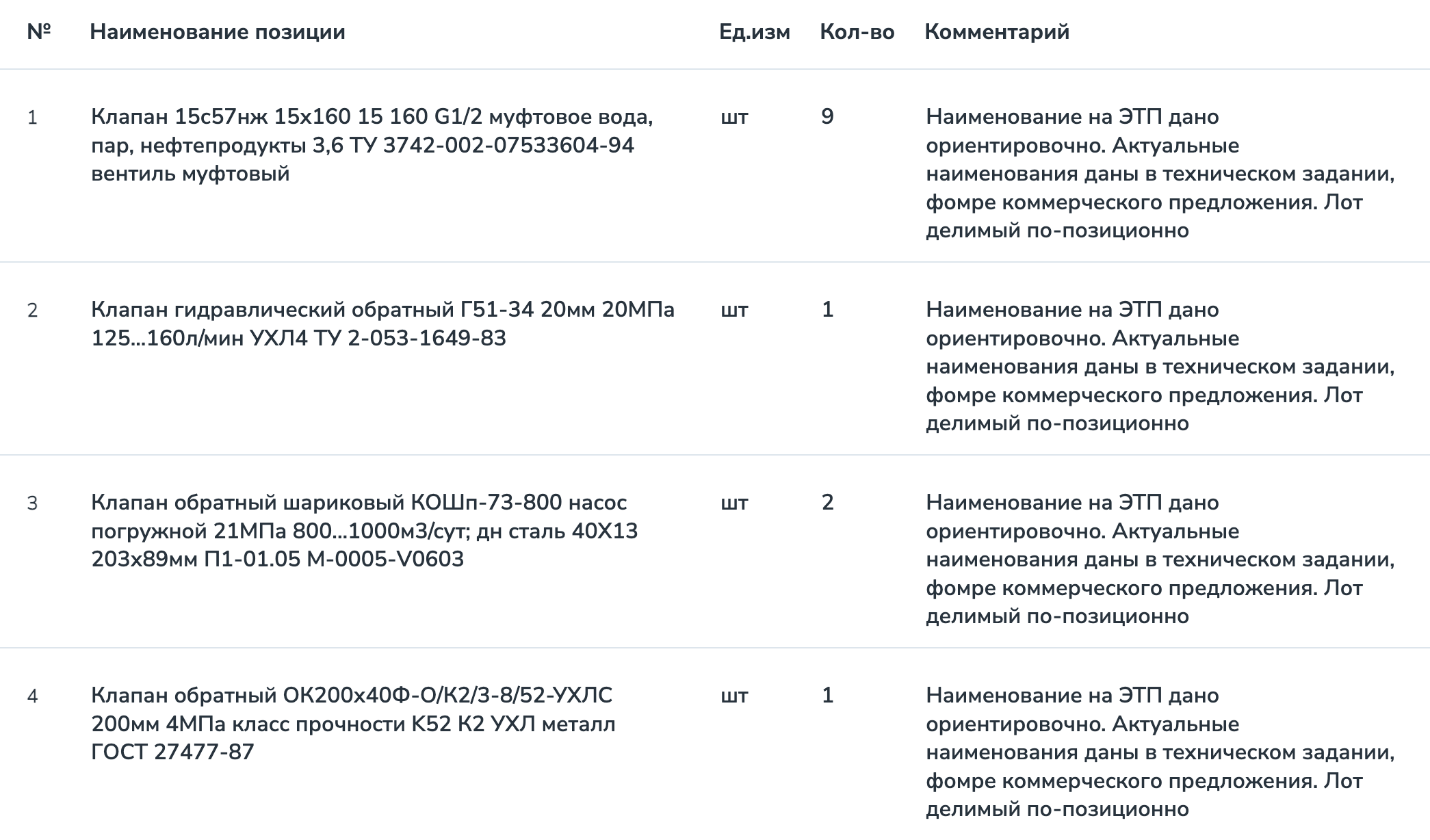Image resolution: width=1430 pixels, height=840 pixels.
Task: Click row number 4
Action: tap(32, 696)
